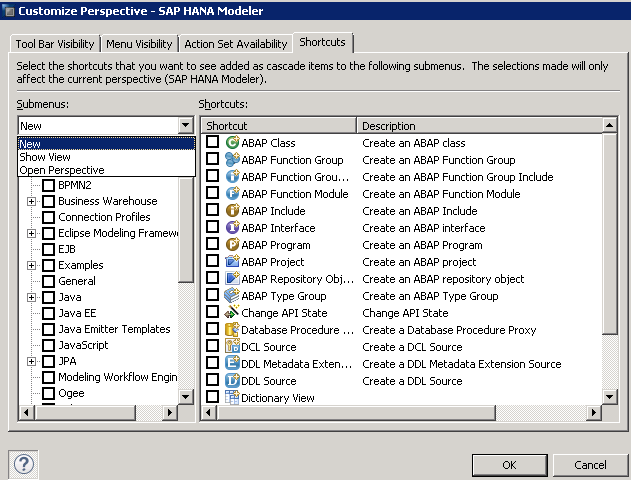Enable the ABAP Include shortcut checkbox
Screen dimensions: 631x480
coord(212,211)
